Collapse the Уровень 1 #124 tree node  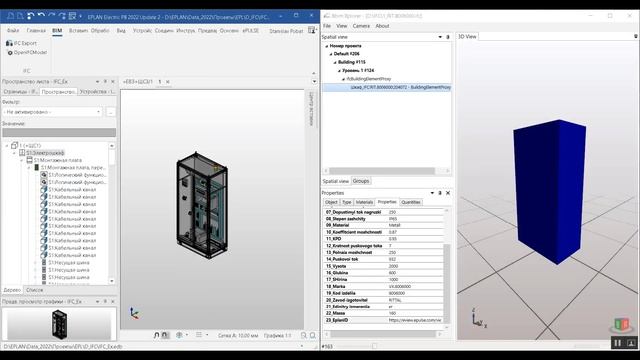click(339, 71)
